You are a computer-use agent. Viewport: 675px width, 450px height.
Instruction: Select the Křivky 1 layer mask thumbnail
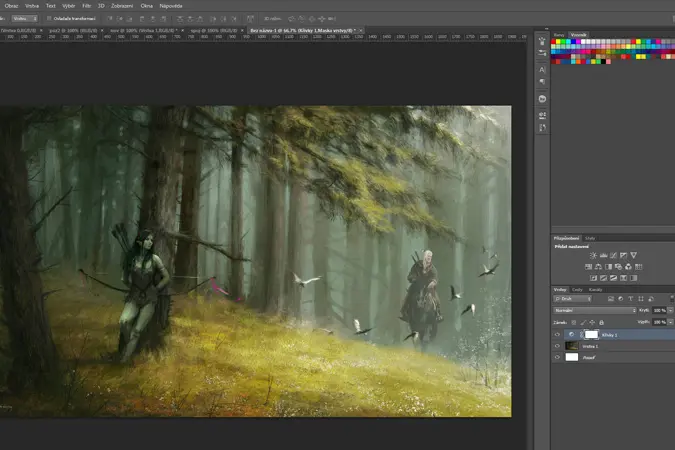click(x=591, y=335)
